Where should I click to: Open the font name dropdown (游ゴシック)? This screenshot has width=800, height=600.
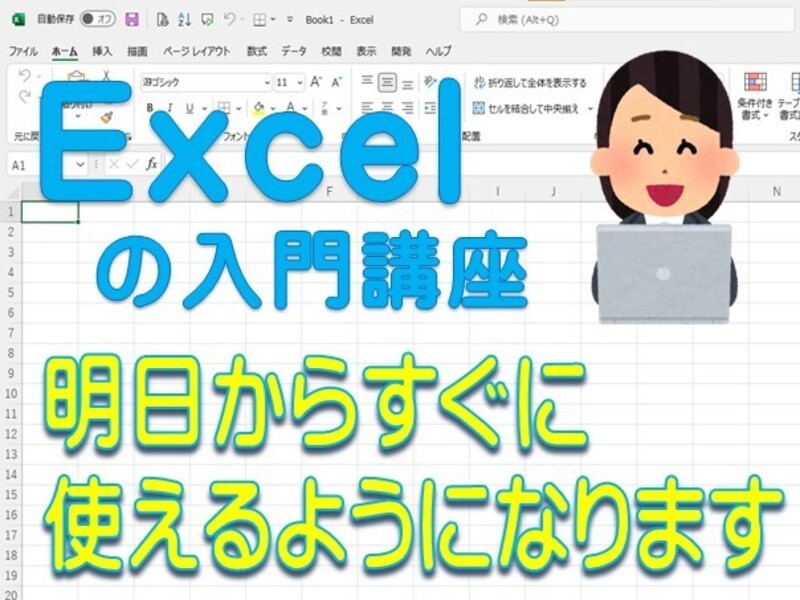[266, 83]
